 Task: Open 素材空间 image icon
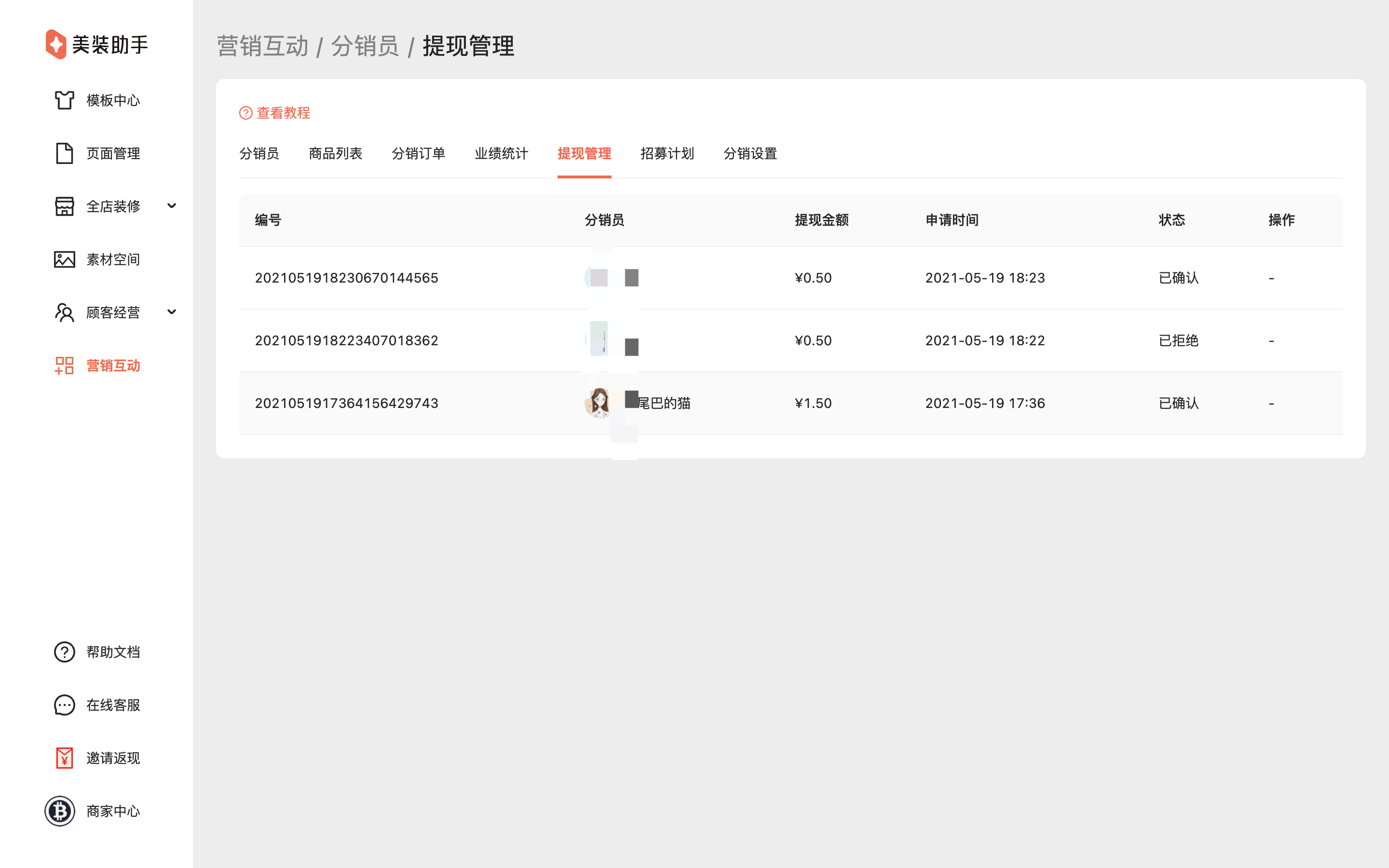click(64, 259)
